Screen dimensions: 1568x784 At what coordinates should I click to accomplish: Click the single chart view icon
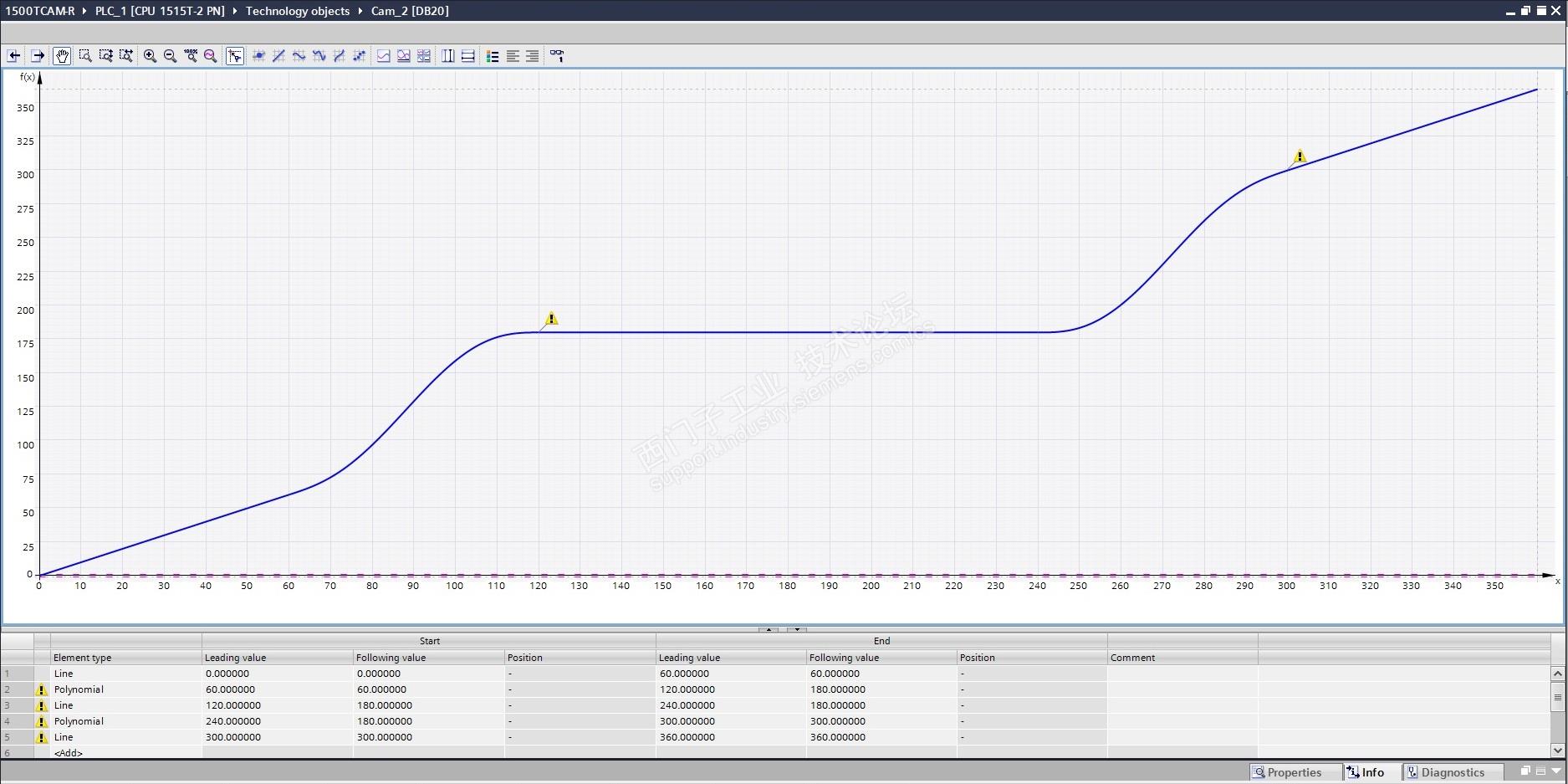(384, 56)
